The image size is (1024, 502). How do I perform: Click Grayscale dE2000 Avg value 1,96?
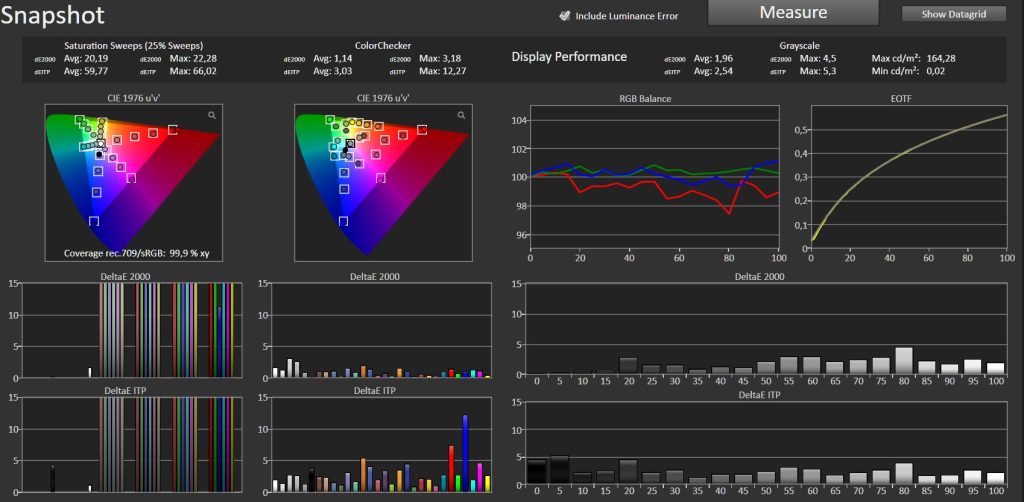tap(722, 58)
